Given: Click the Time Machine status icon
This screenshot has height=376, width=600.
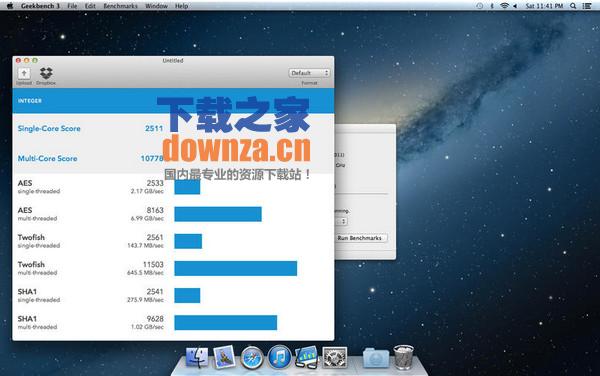Looking at the screenshot, I should click(x=479, y=6).
